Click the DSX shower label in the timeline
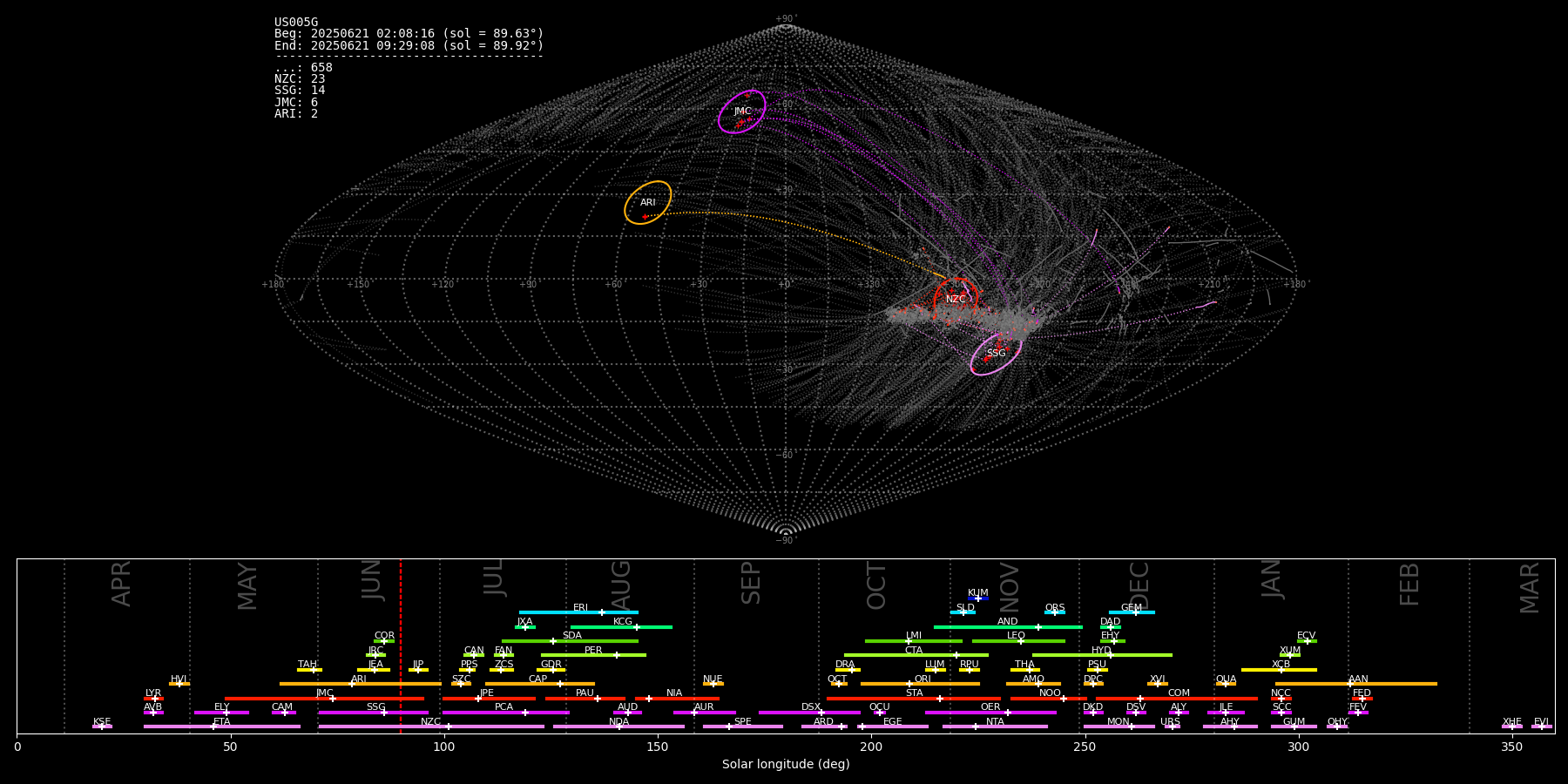Viewport: 1568px width, 784px height. 811,707
